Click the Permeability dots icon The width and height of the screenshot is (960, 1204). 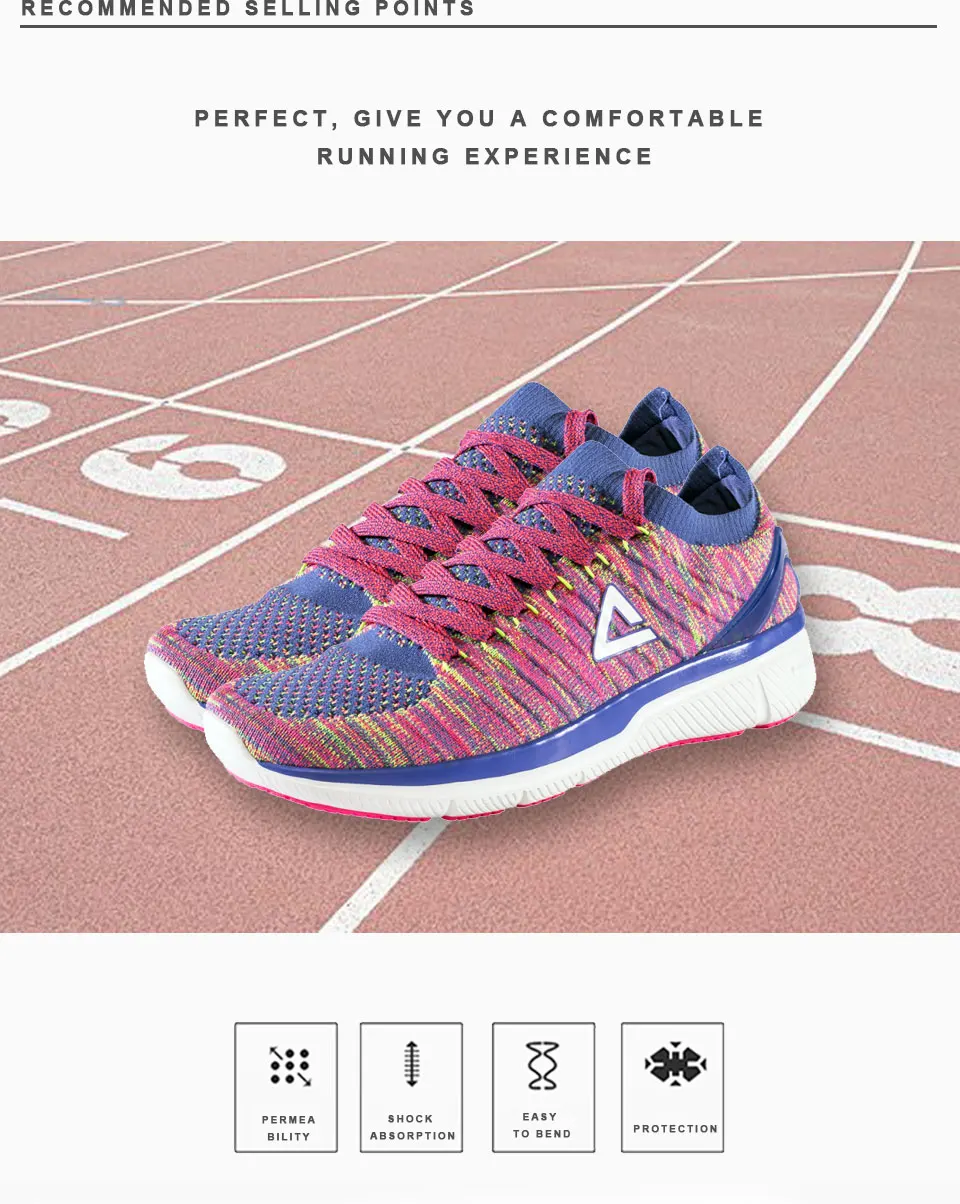point(290,1066)
